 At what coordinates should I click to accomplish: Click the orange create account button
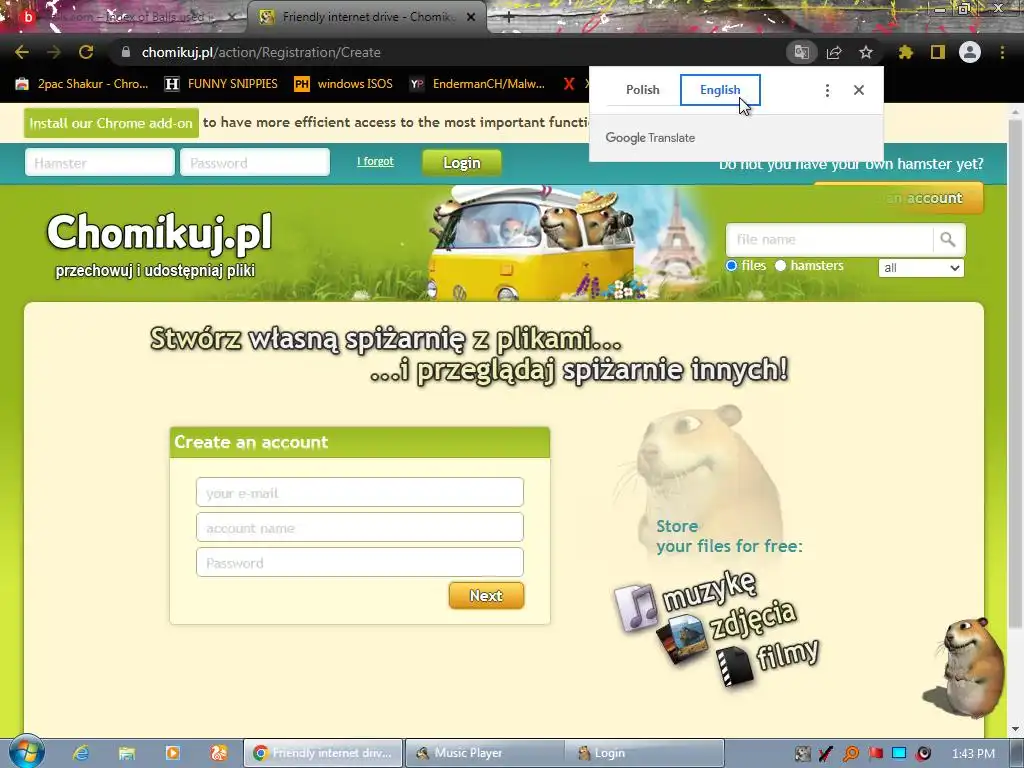click(x=899, y=198)
